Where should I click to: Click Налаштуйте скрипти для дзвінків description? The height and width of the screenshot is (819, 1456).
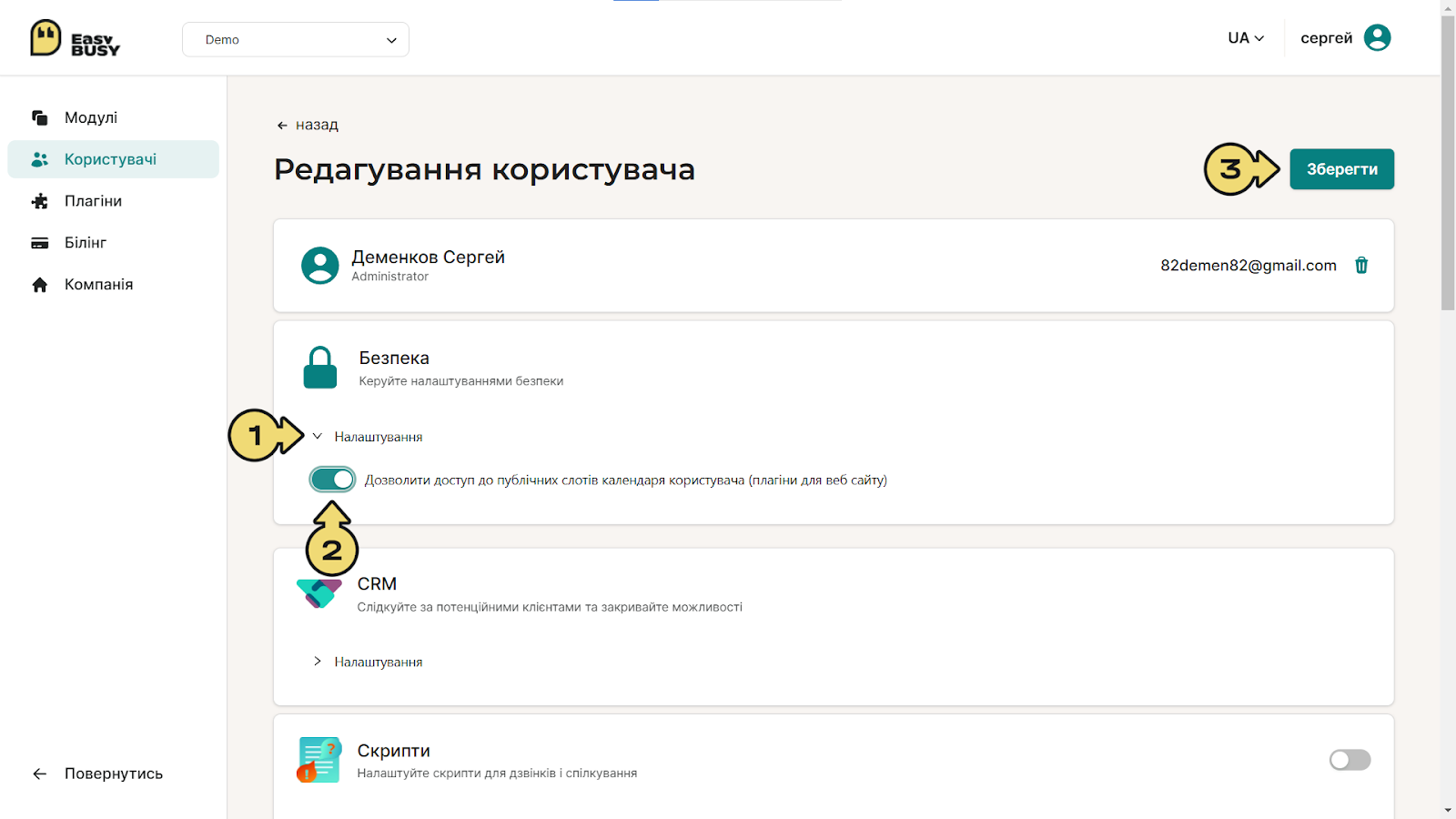coord(497,773)
